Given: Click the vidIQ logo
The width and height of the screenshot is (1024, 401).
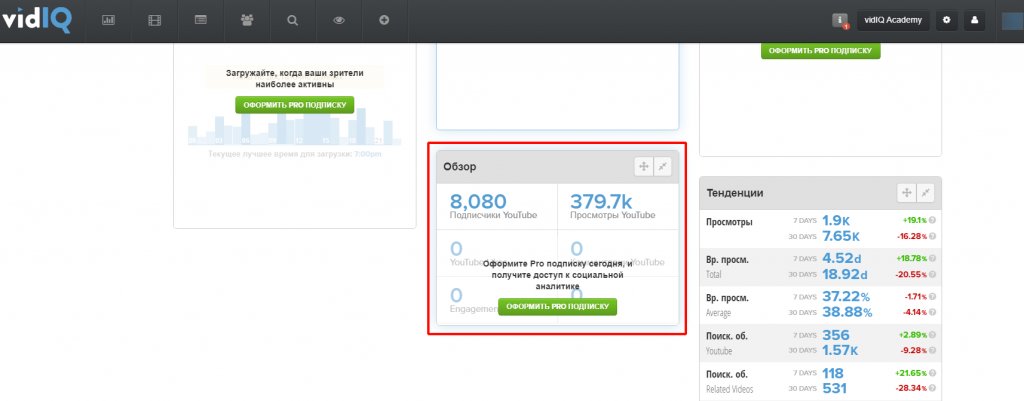Looking at the screenshot, I should coord(36,20).
